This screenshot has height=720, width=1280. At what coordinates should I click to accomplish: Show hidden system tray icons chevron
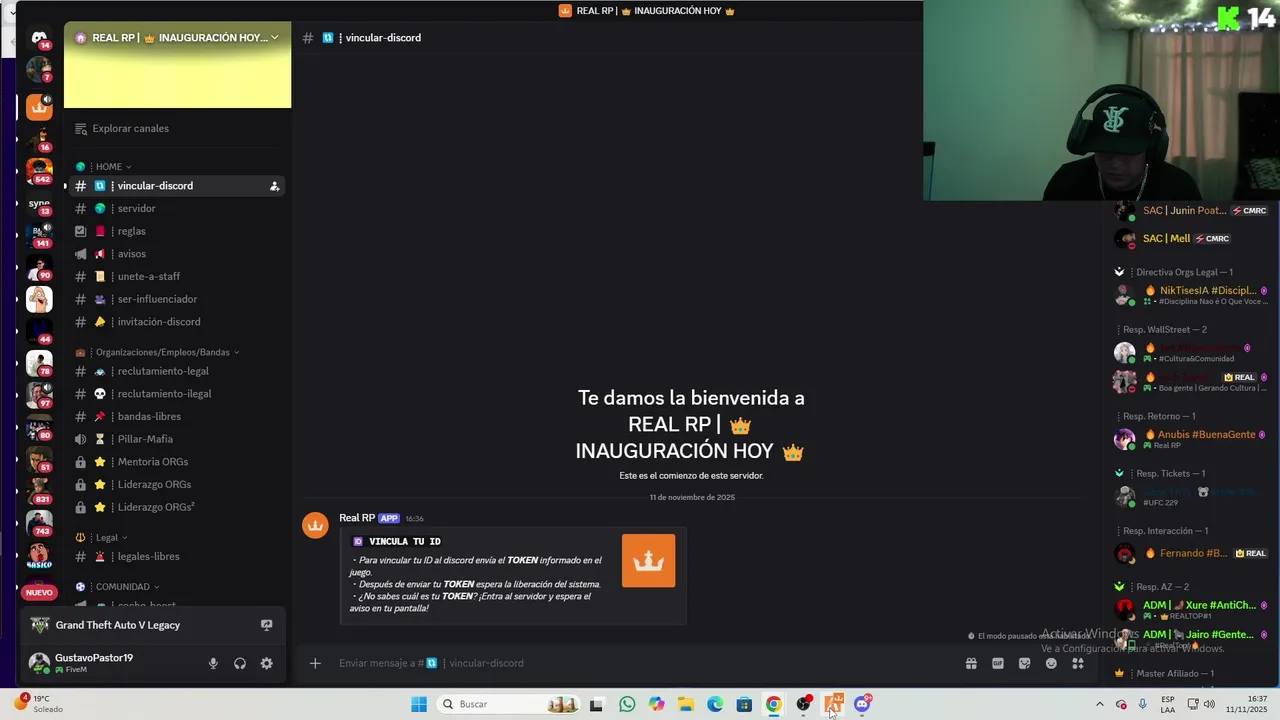1099,704
